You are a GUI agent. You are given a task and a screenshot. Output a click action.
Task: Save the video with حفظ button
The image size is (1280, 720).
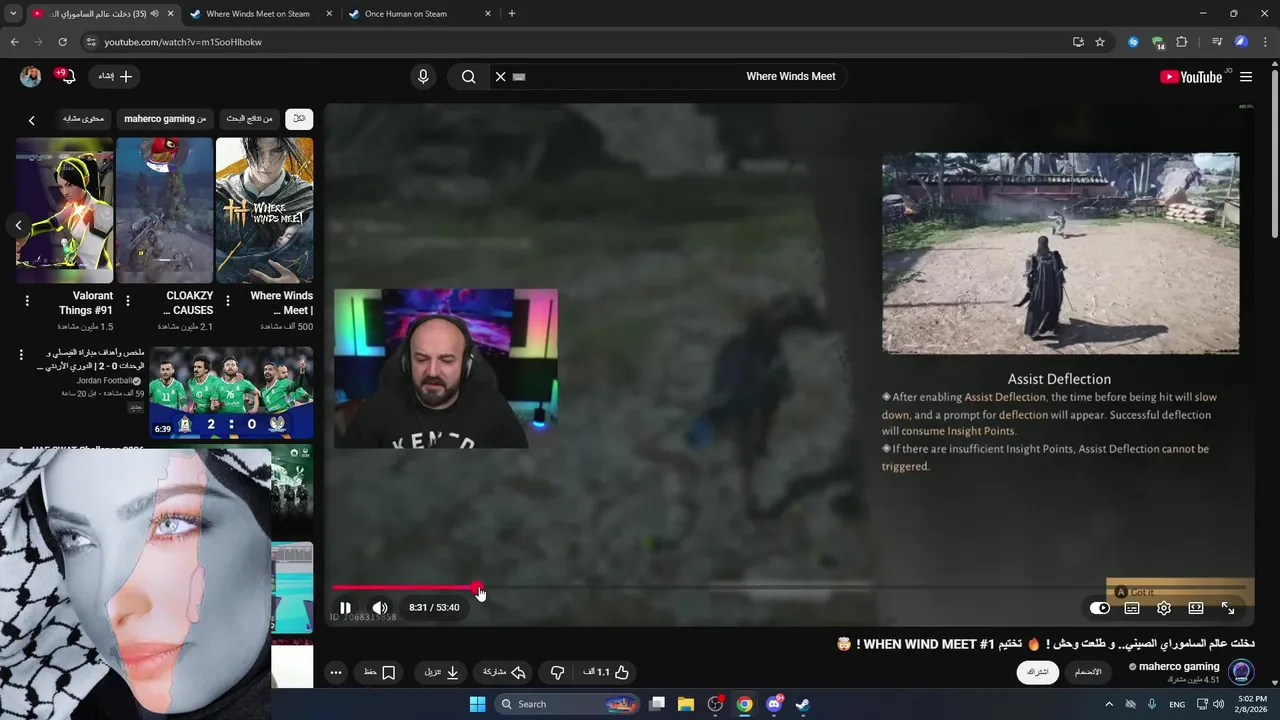(380, 673)
